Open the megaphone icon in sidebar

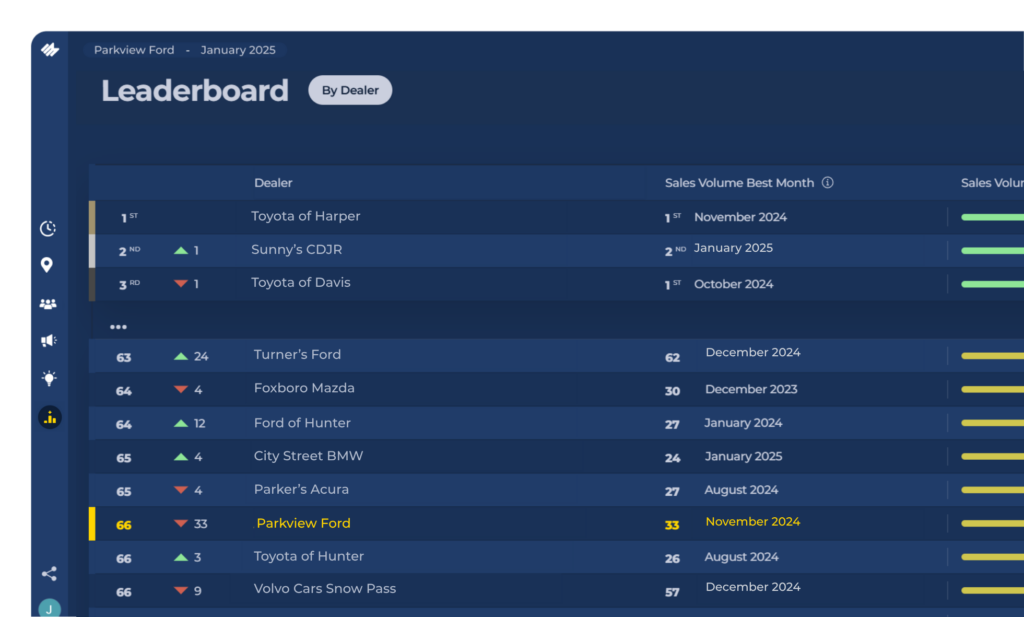pyautogui.click(x=49, y=341)
